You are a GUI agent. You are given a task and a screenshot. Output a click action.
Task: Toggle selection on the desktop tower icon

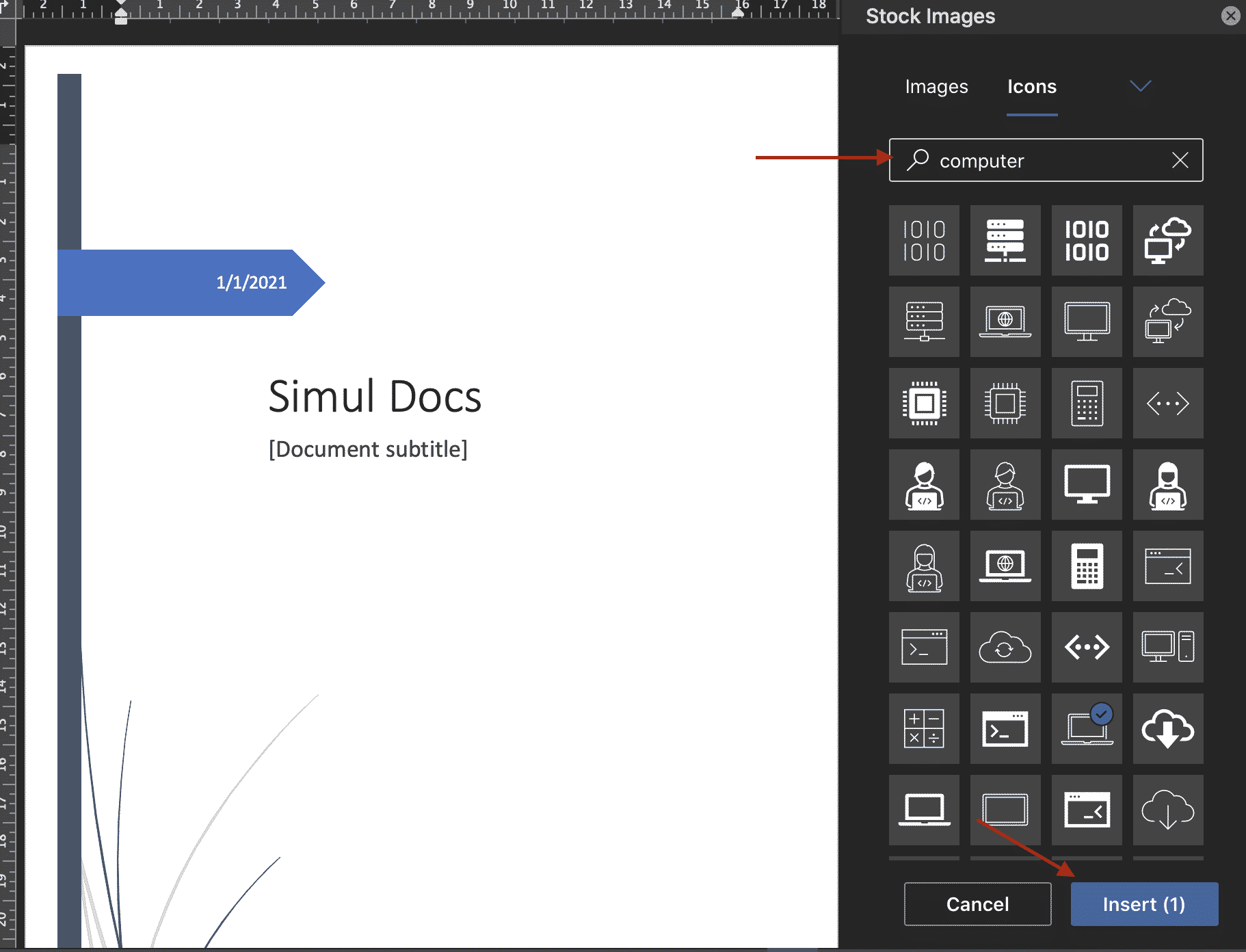pos(1167,647)
